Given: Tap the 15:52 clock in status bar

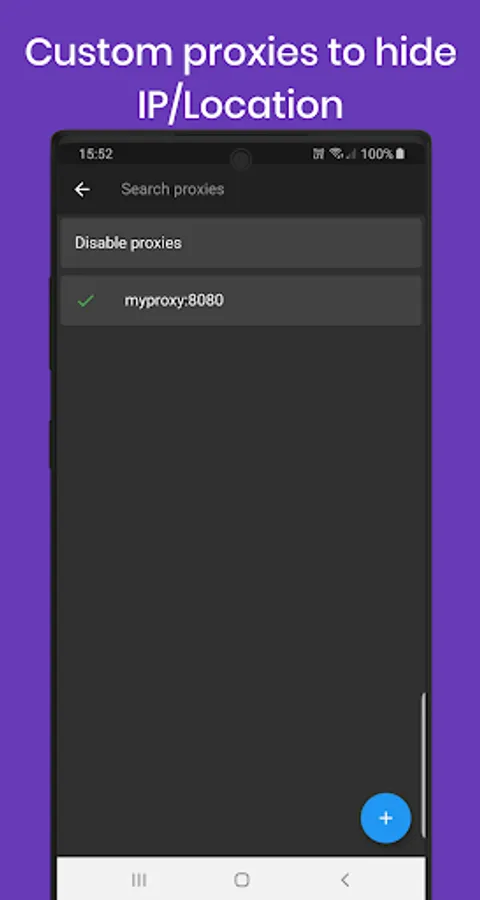Looking at the screenshot, I should click(x=95, y=154).
